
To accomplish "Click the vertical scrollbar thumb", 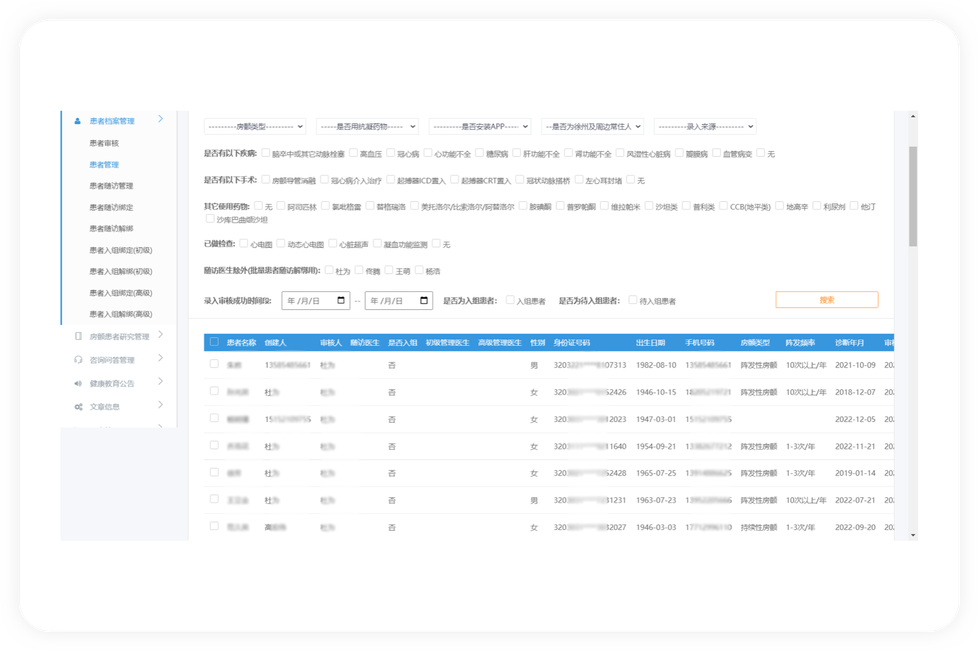I will [913, 196].
